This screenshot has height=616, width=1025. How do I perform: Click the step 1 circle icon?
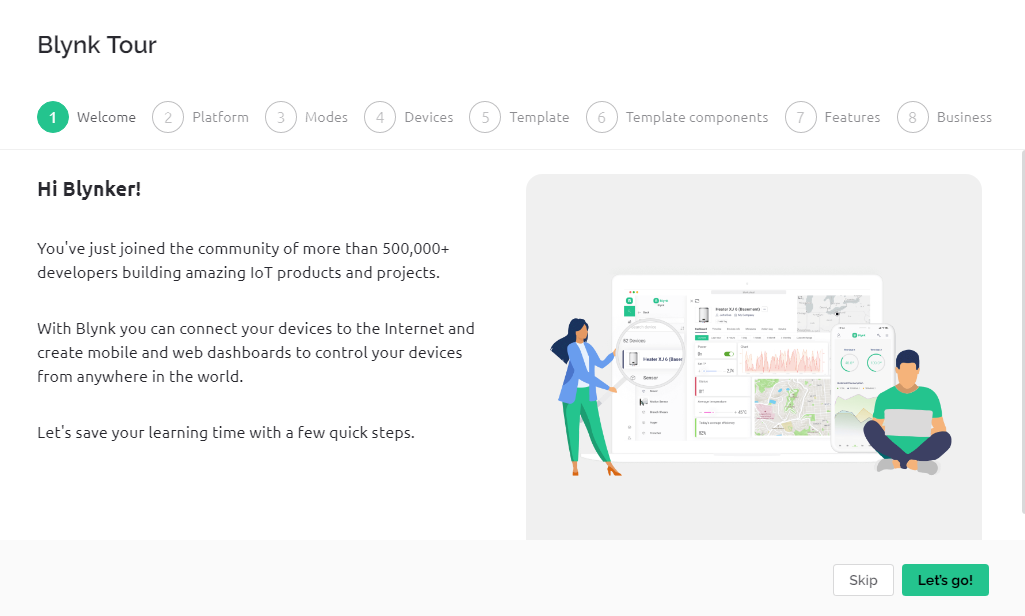point(53,117)
